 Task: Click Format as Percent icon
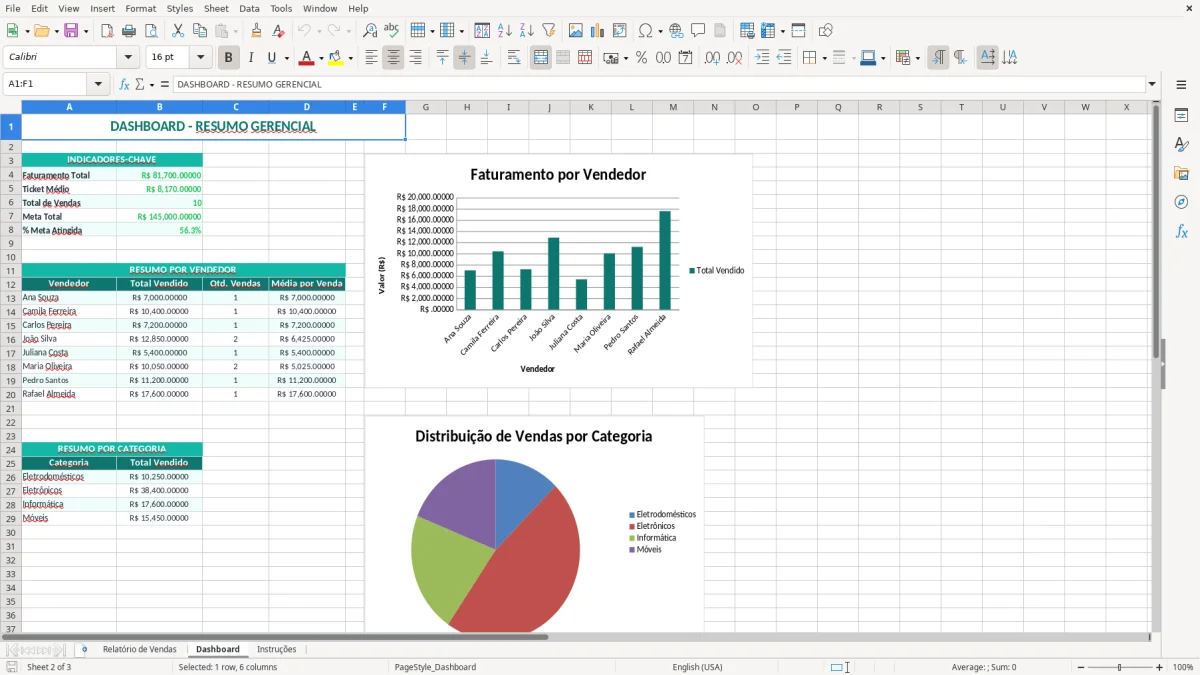pos(641,58)
